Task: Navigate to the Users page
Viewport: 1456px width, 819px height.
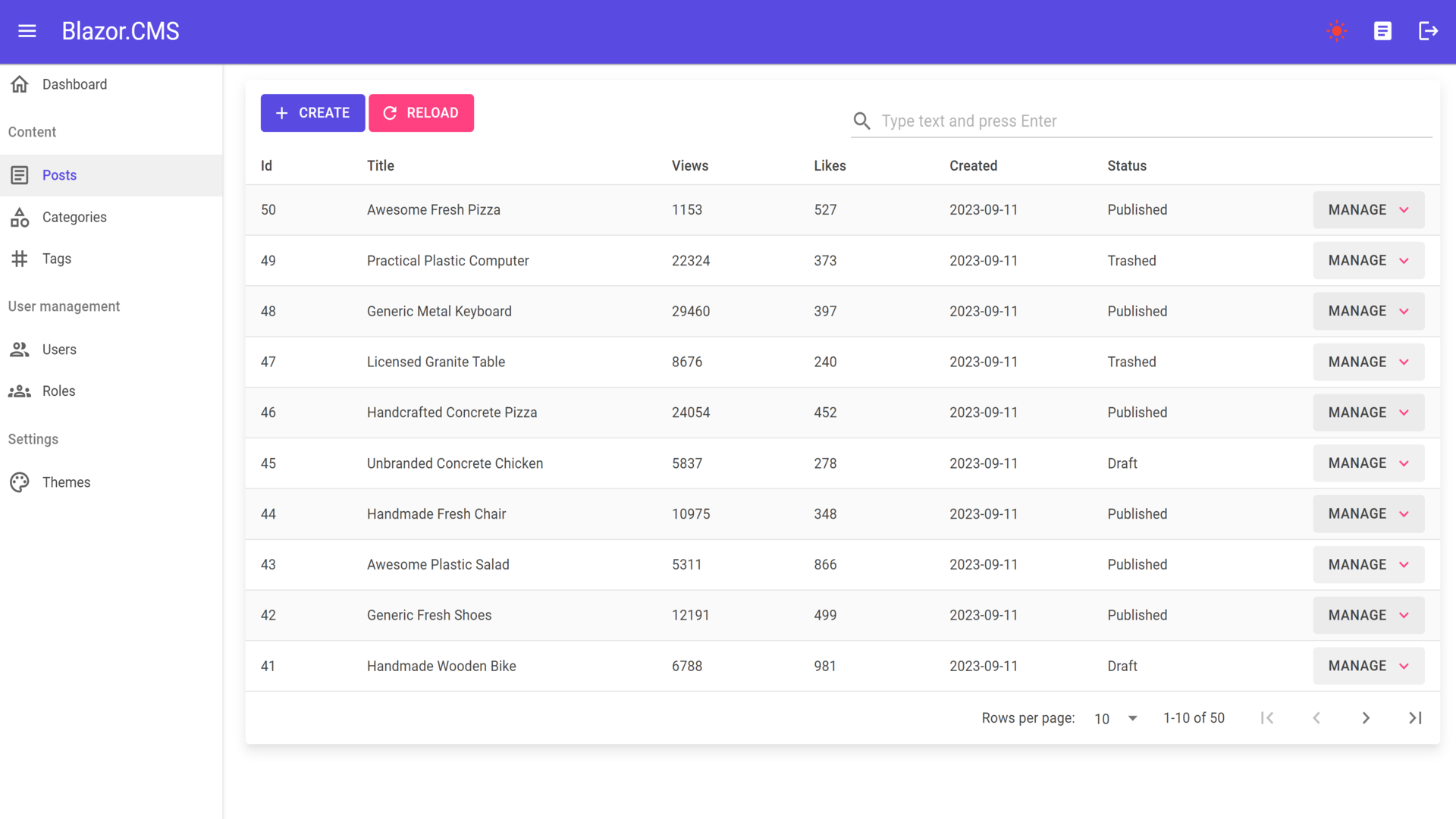Action: point(59,350)
